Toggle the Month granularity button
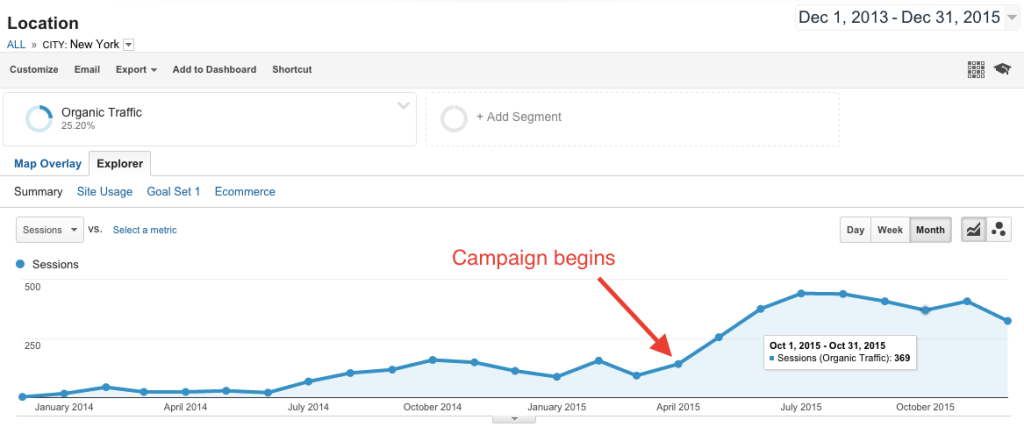Screen dimensions: 1024x427 tap(930, 230)
